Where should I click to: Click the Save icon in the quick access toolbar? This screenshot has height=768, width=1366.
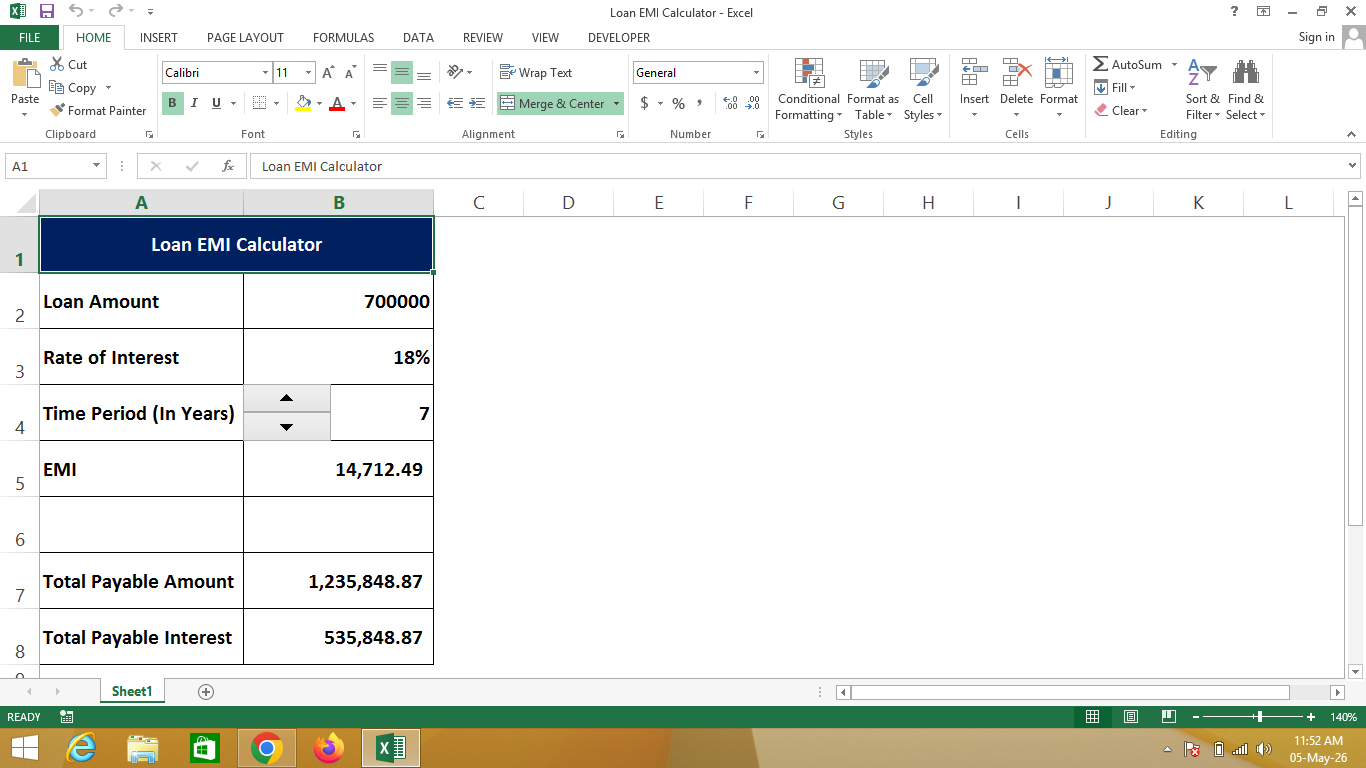(46, 12)
